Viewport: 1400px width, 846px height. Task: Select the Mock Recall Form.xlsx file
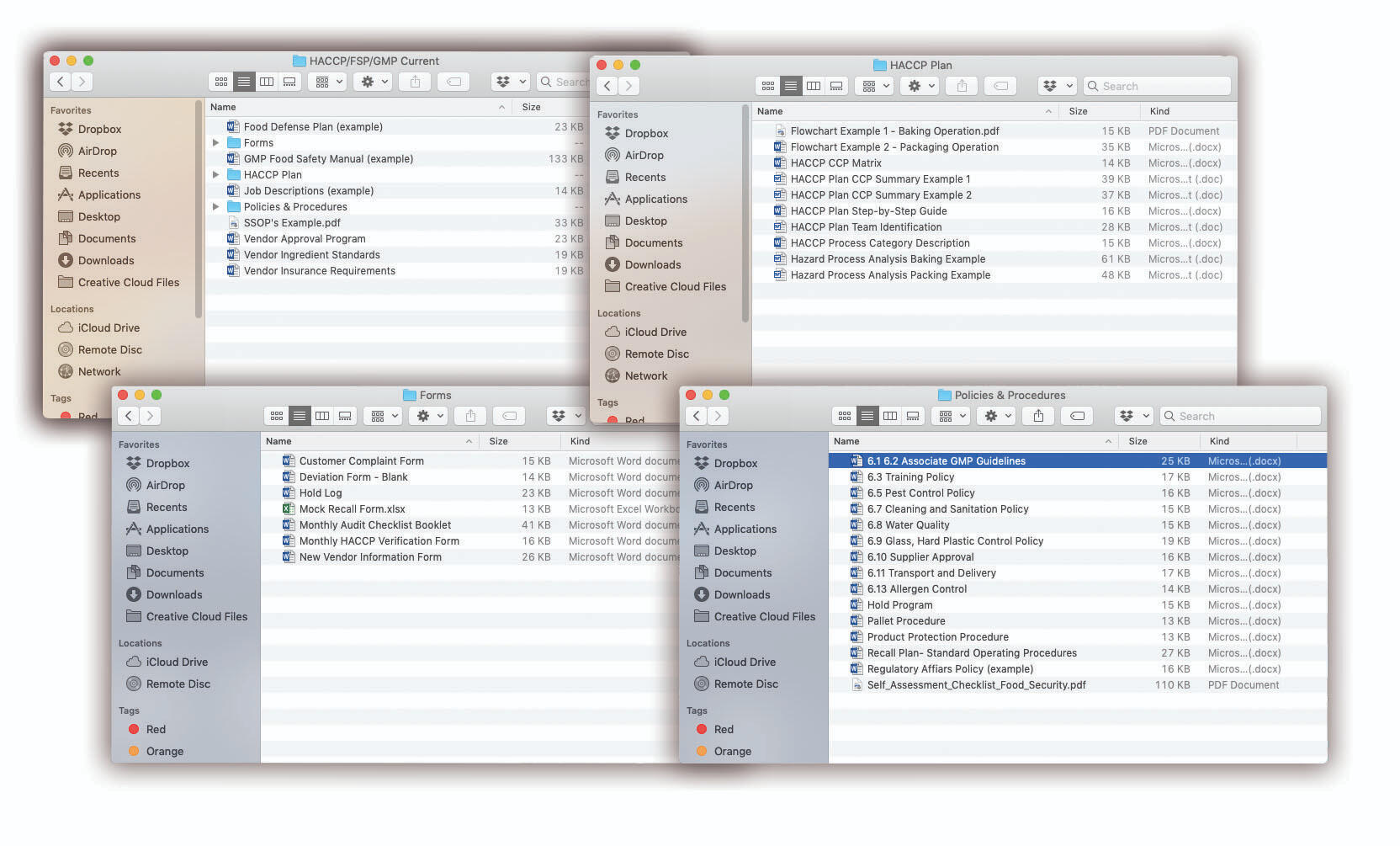(352, 509)
